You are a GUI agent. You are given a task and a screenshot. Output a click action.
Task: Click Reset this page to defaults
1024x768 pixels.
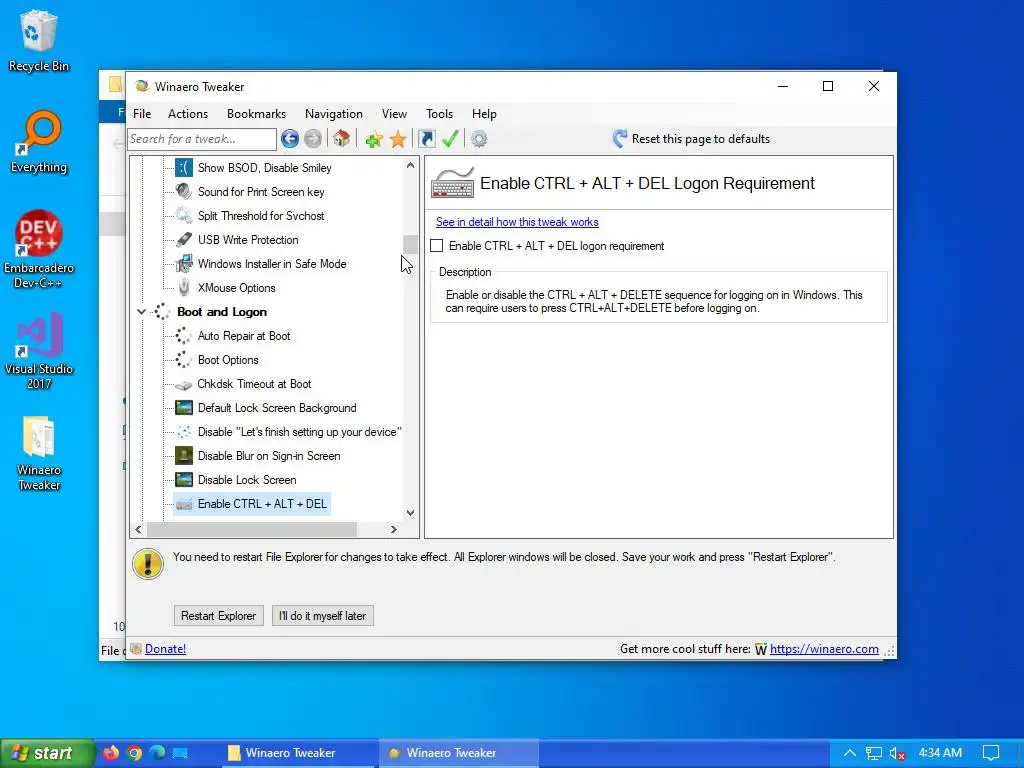[x=692, y=138]
